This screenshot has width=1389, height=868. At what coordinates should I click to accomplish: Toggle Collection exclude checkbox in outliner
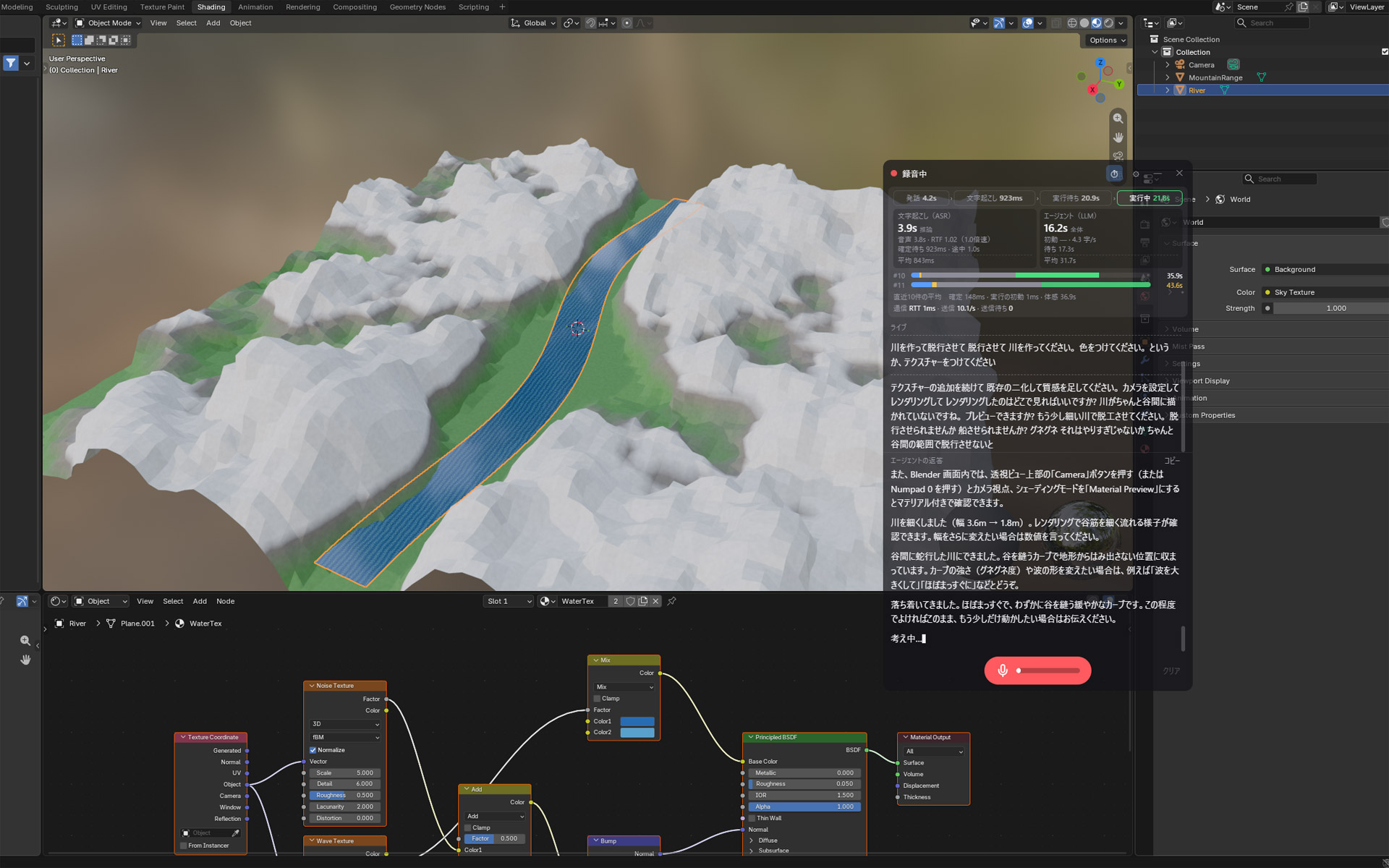click(x=1385, y=52)
